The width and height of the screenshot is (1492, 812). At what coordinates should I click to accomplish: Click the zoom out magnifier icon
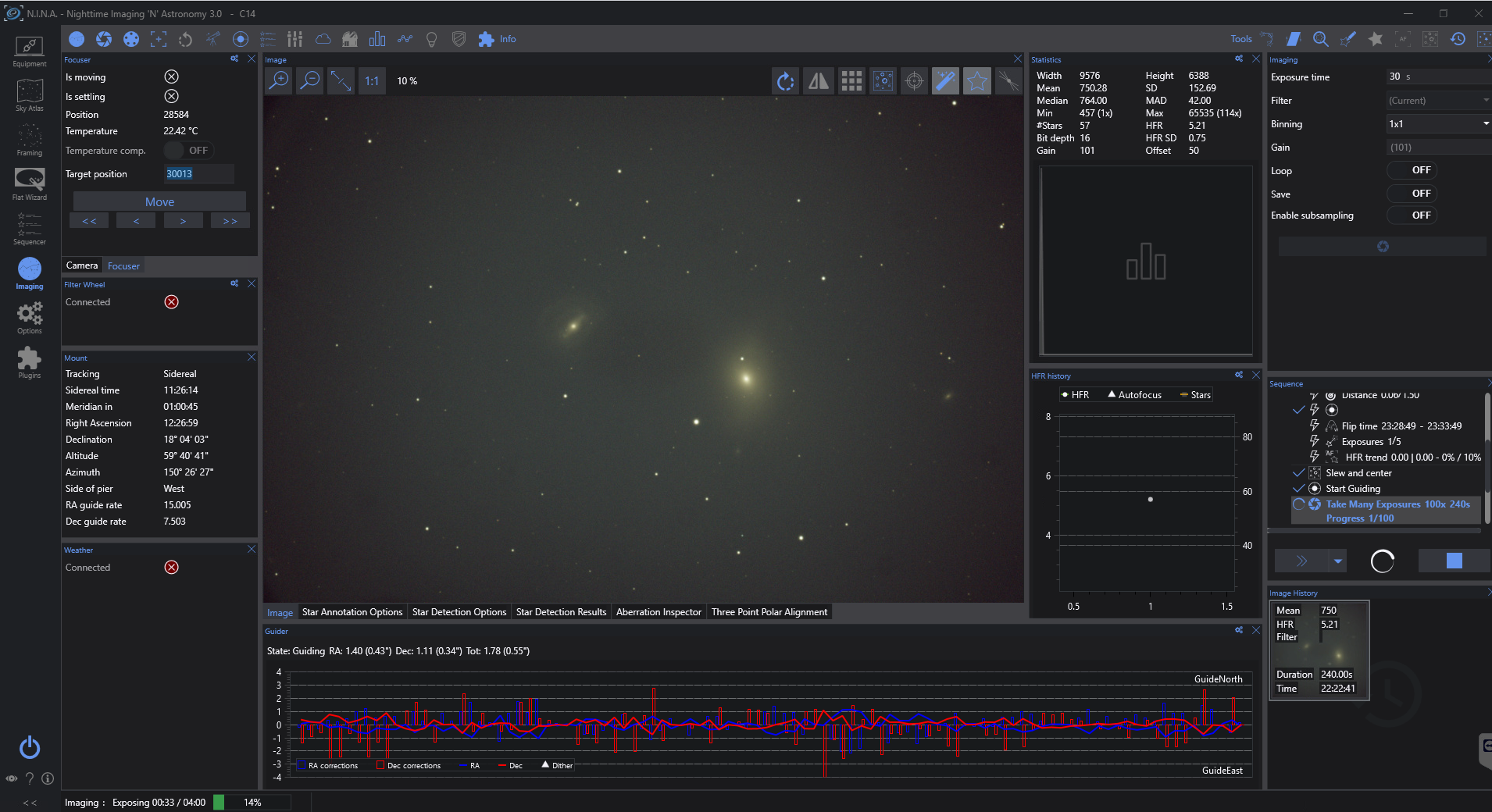pyautogui.click(x=310, y=81)
